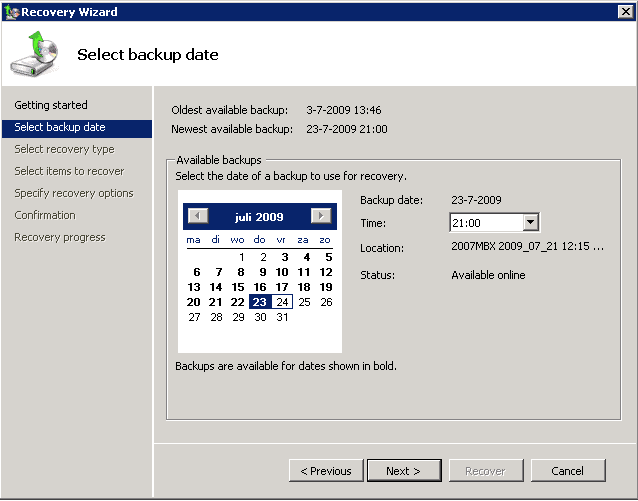The height and width of the screenshot is (501, 638).
Task: Click the 21:00 time field
Action: (x=486, y=223)
